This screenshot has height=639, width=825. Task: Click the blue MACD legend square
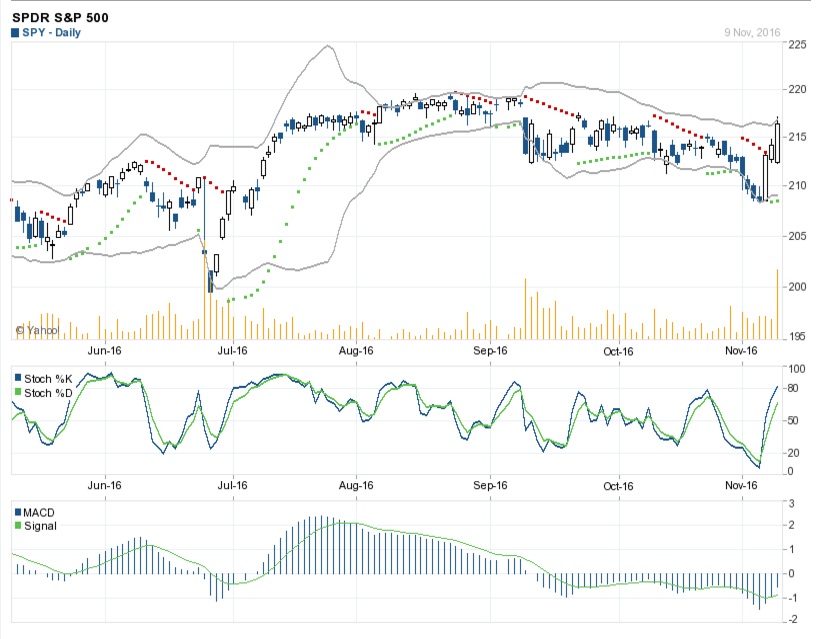(x=18, y=512)
